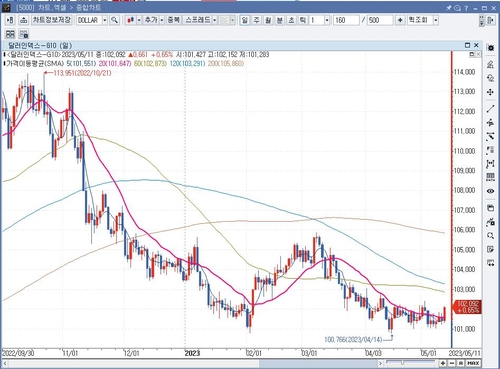
Task: Click the sidebar icon below crossed-lines tool
Action: (490, 150)
